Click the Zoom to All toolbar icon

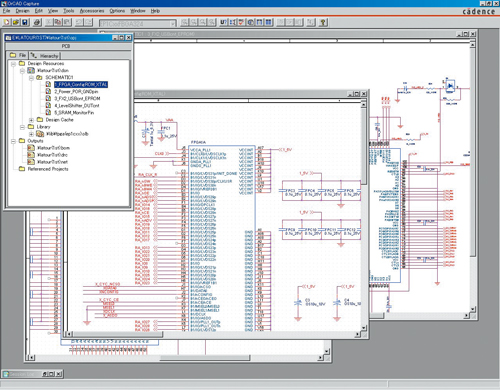[x=212, y=22]
